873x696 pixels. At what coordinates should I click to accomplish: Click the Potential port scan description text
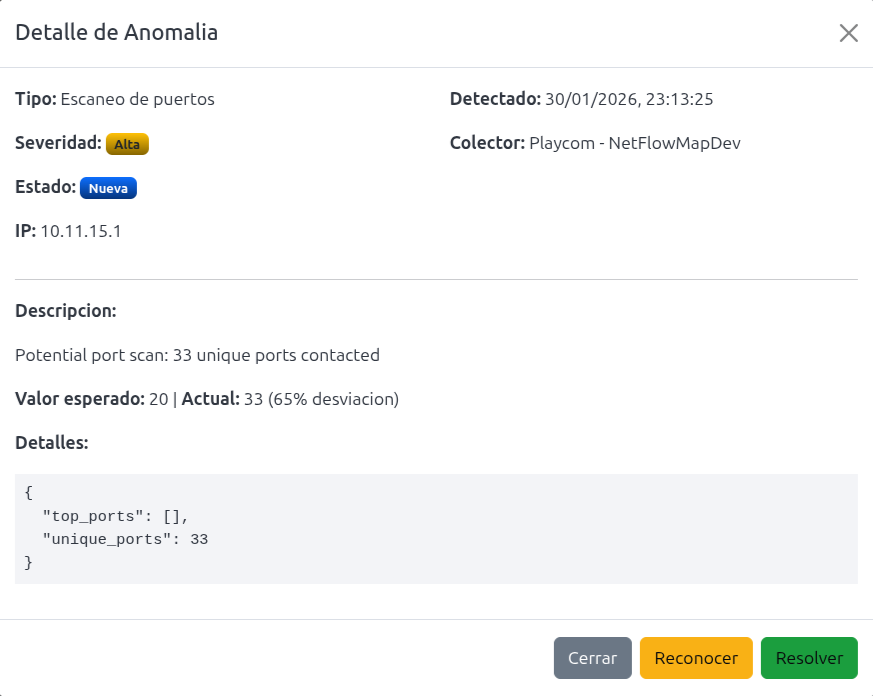point(197,355)
